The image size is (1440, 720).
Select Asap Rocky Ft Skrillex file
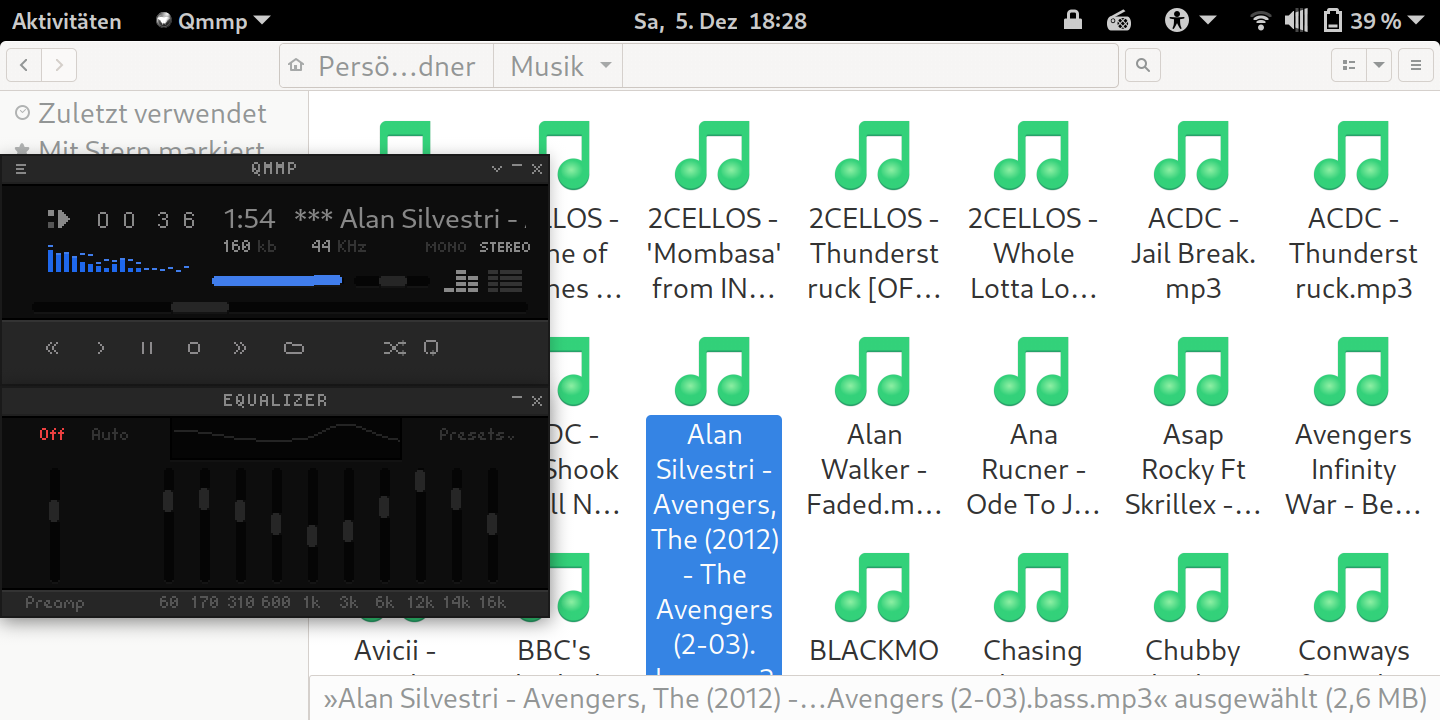(x=1192, y=429)
